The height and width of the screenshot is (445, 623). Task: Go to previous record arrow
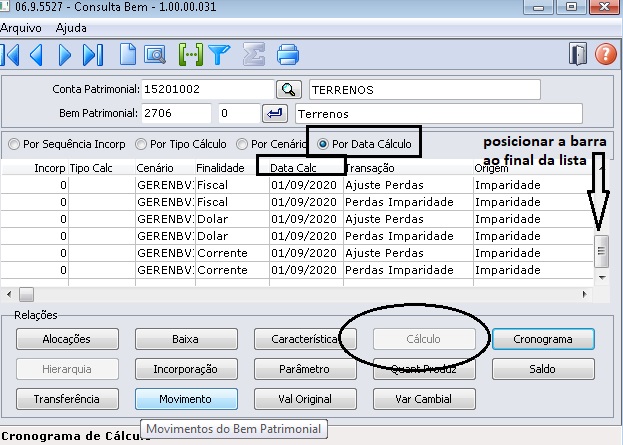[37, 55]
